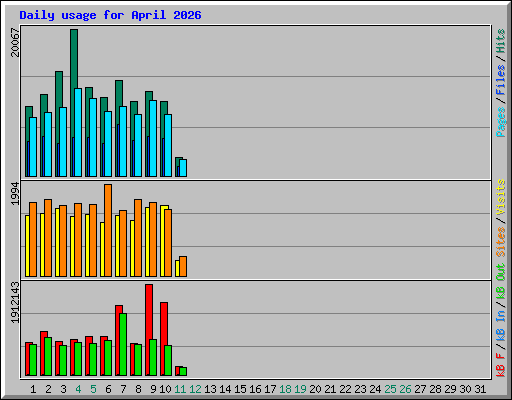
Task: Click the "Daily usage for April 2026" title
Action: 110,15
